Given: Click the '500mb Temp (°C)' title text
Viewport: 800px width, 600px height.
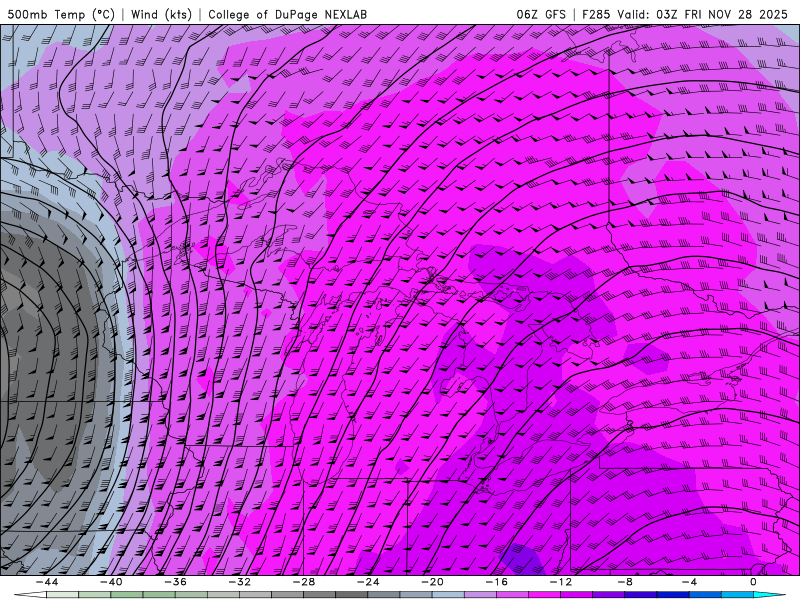Looking at the screenshot, I should [x=61, y=14].
